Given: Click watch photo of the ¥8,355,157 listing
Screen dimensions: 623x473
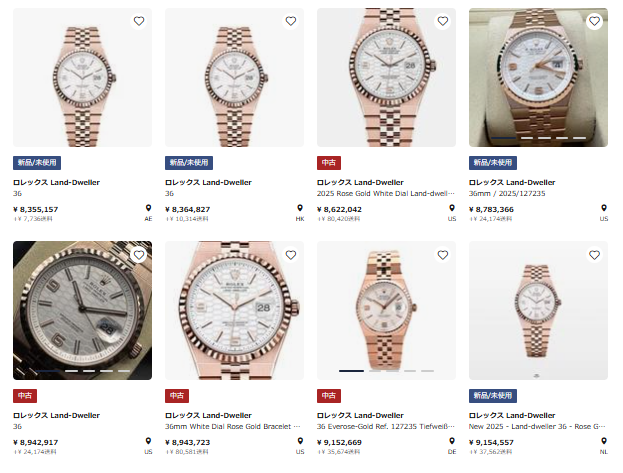Looking at the screenshot, I should coord(82,78).
